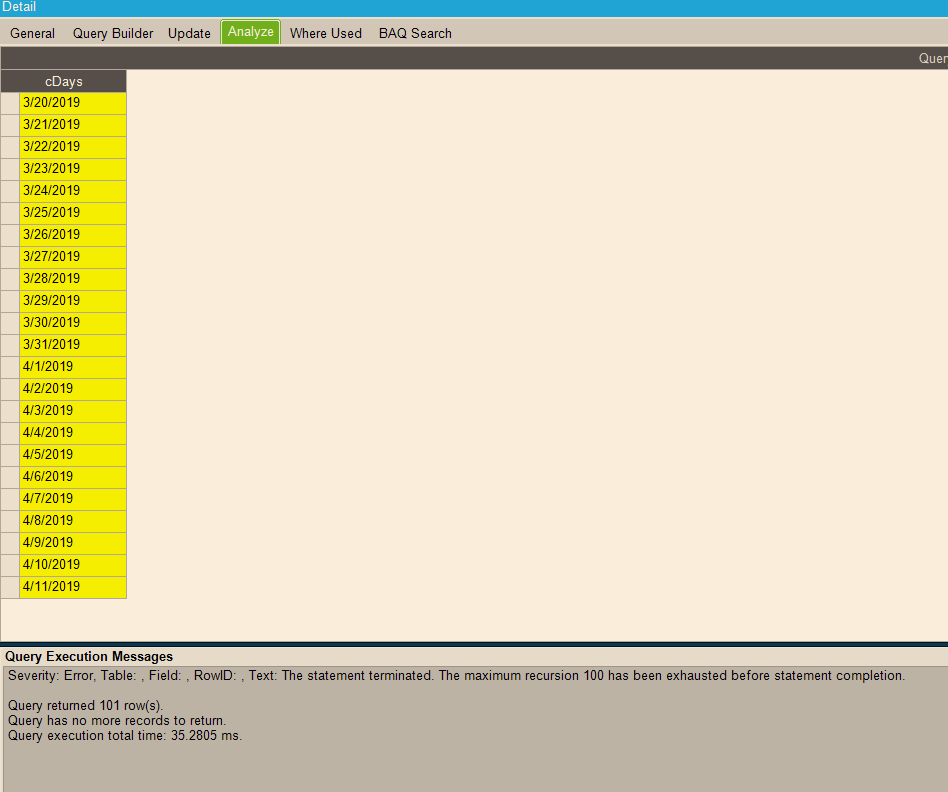Screen dimensions: 948x792
Task: Click the row selector for 3/20/2019
Action: [x=10, y=103]
